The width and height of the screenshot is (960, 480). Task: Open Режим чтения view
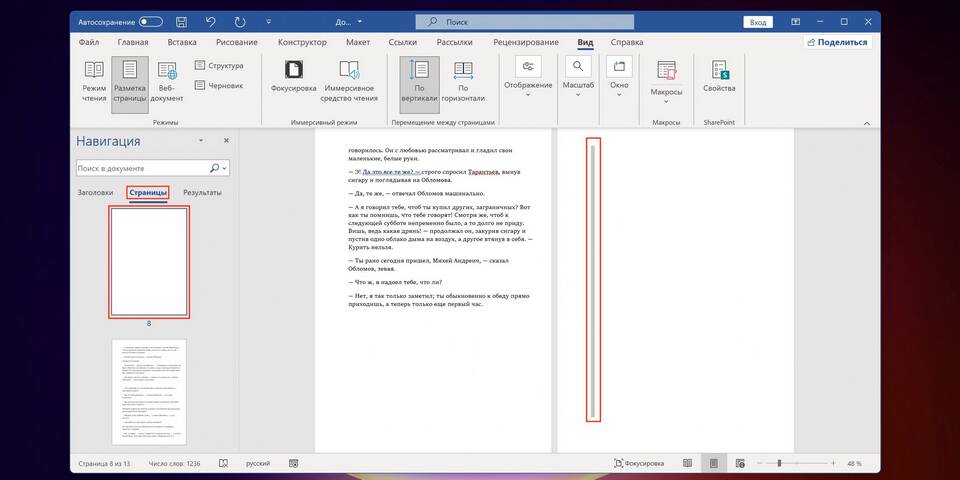click(x=94, y=80)
